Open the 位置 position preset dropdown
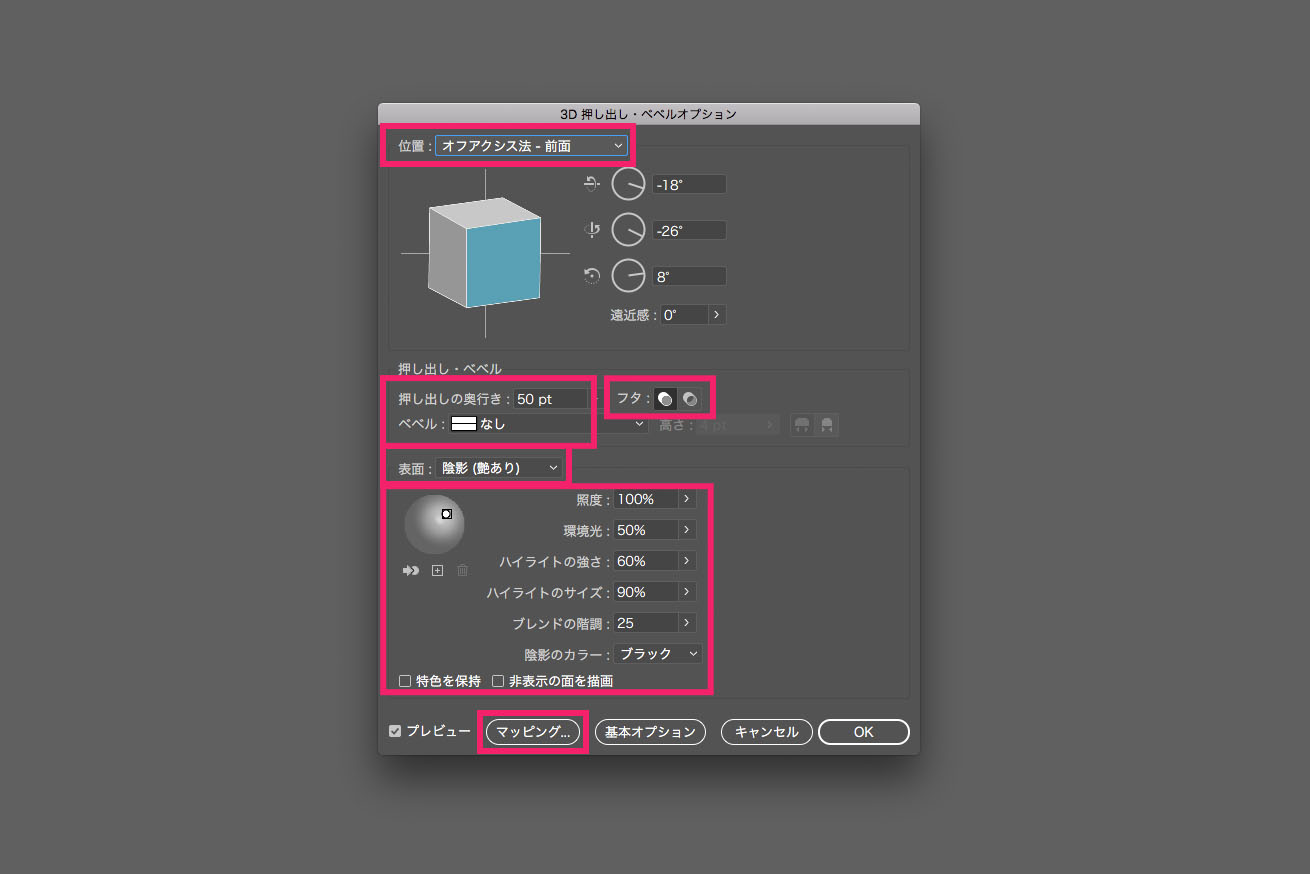 [531, 146]
